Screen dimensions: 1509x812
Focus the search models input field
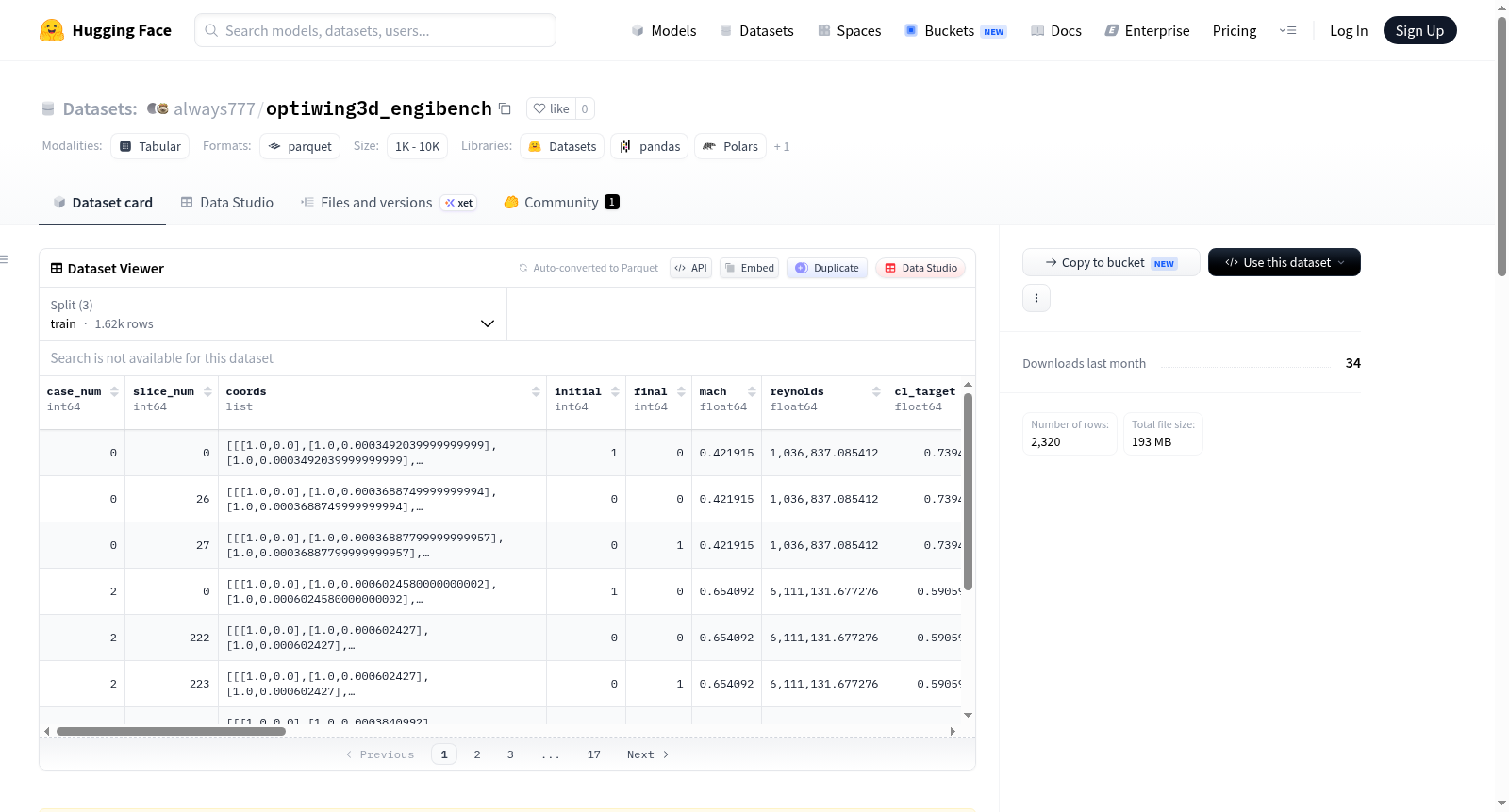pyautogui.click(x=375, y=30)
